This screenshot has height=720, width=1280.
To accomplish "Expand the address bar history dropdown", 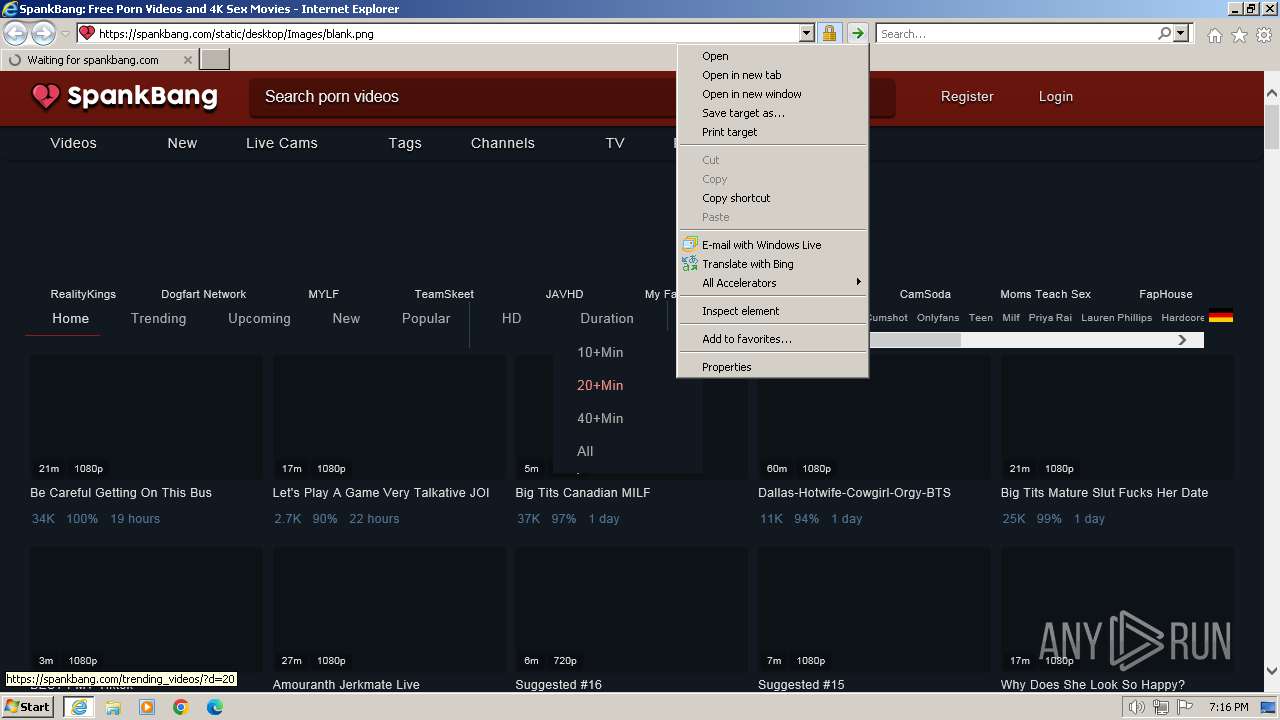I will pyautogui.click(x=807, y=33).
